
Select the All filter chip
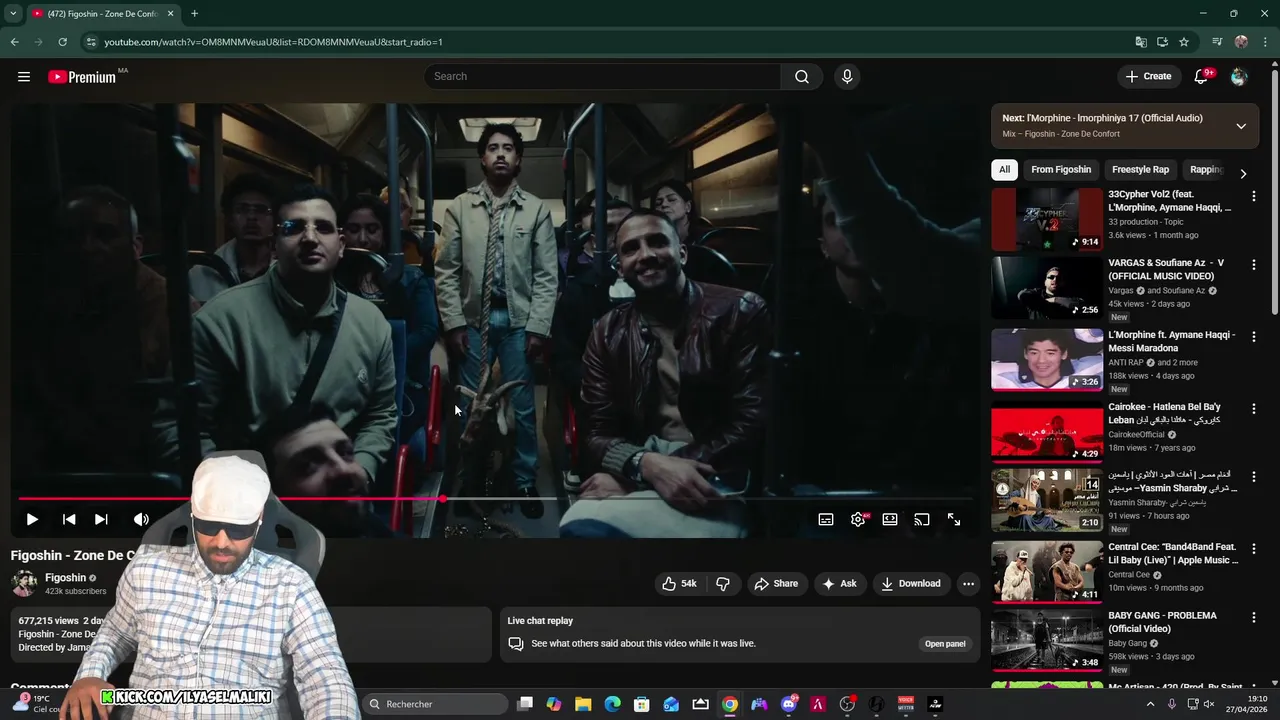coord(1005,170)
